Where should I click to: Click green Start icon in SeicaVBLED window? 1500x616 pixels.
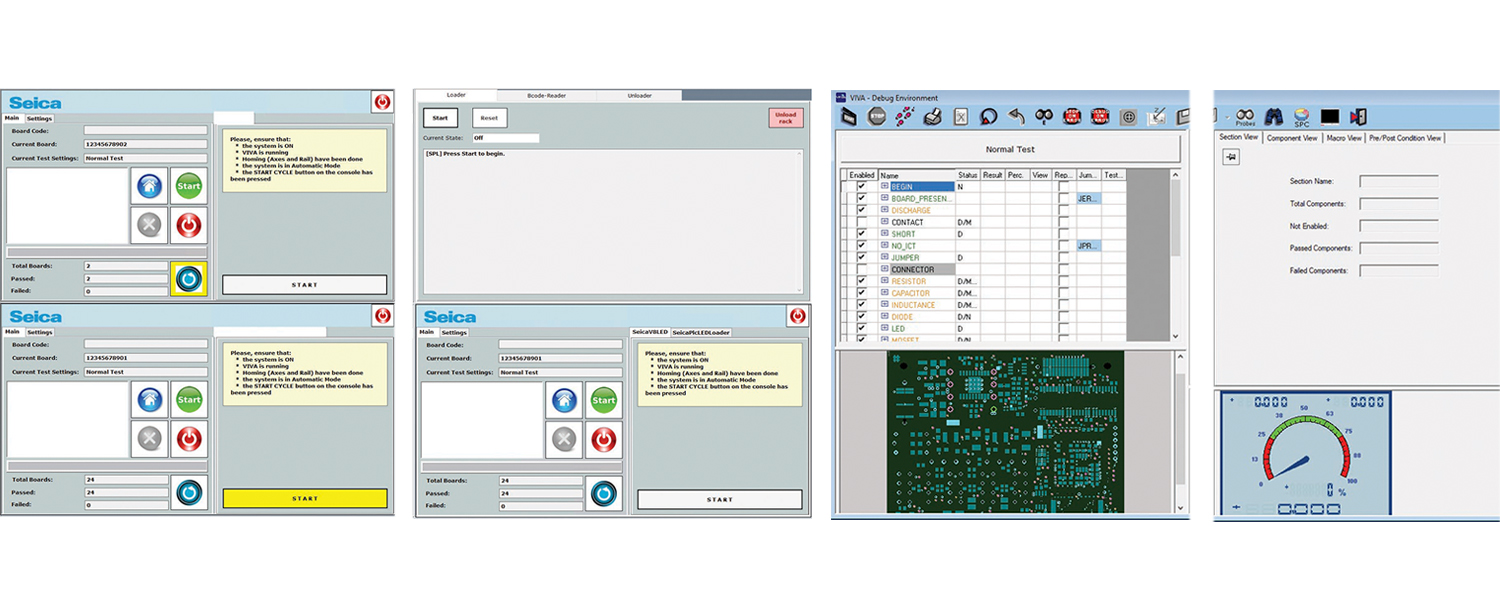(x=604, y=401)
